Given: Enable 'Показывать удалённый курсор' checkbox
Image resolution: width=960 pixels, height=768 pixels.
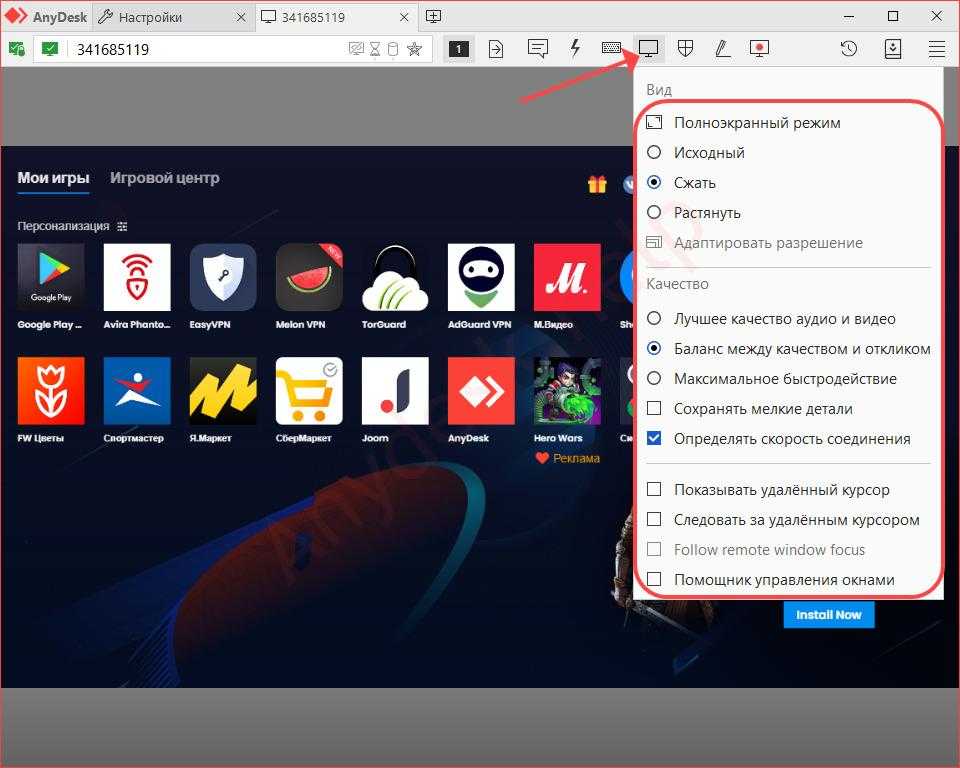Looking at the screenshot, I should click(x=654, y=490).
